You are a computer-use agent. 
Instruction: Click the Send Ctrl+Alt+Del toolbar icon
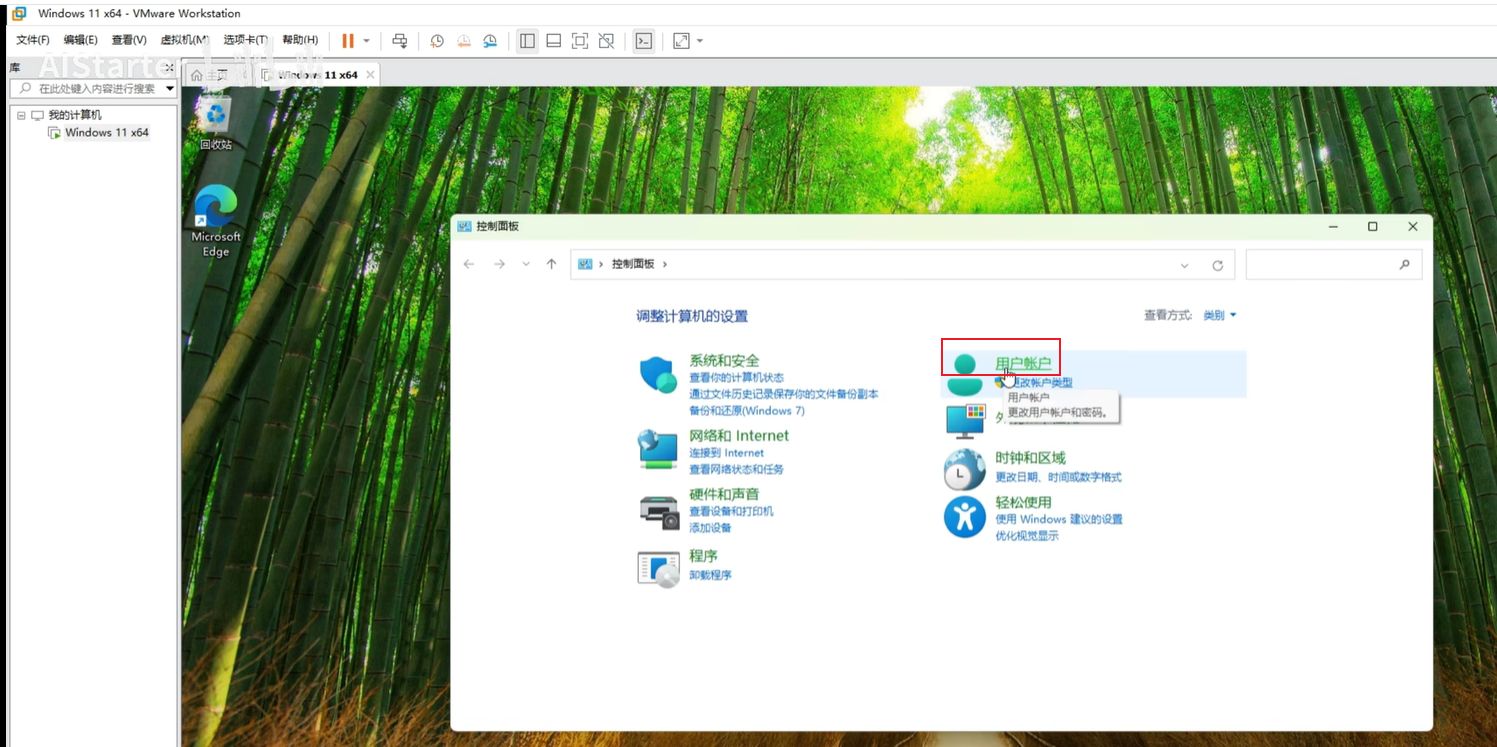400,41
